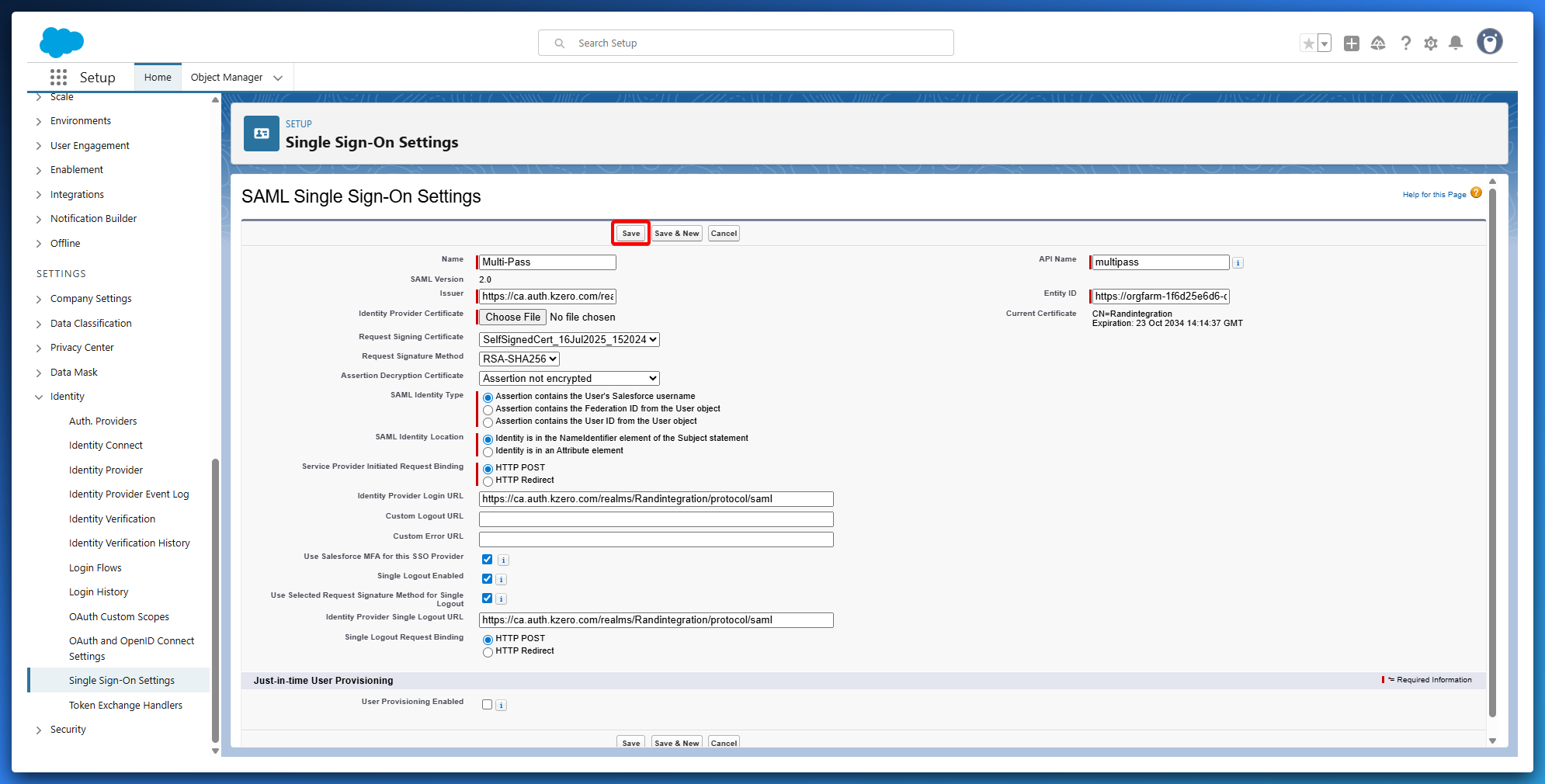Viewport: 1545px width, 784px height.
Task: Open the Help for this Page link
Action: [x=1434, y=195]
